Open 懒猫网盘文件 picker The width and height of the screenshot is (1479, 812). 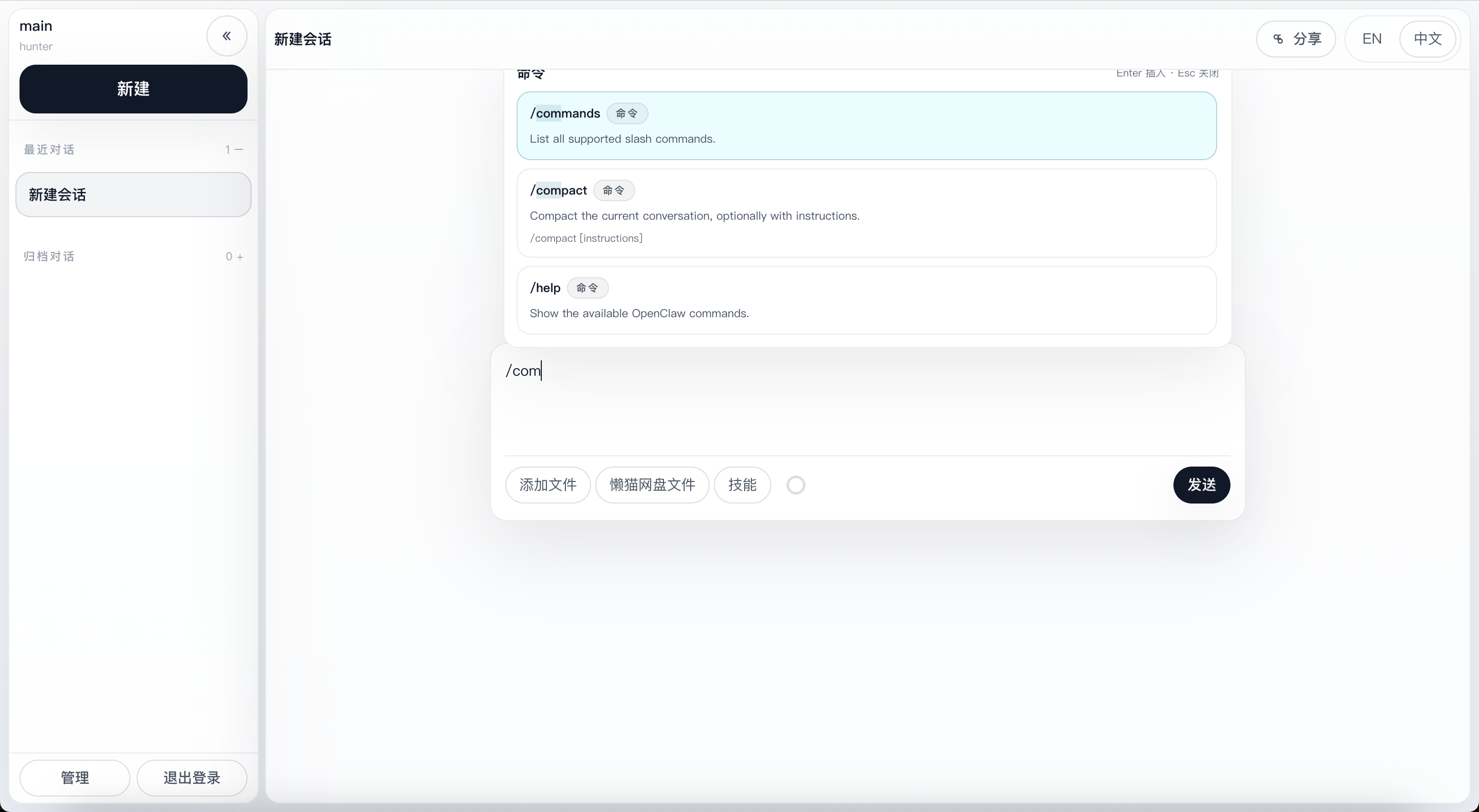click(652, 485)
